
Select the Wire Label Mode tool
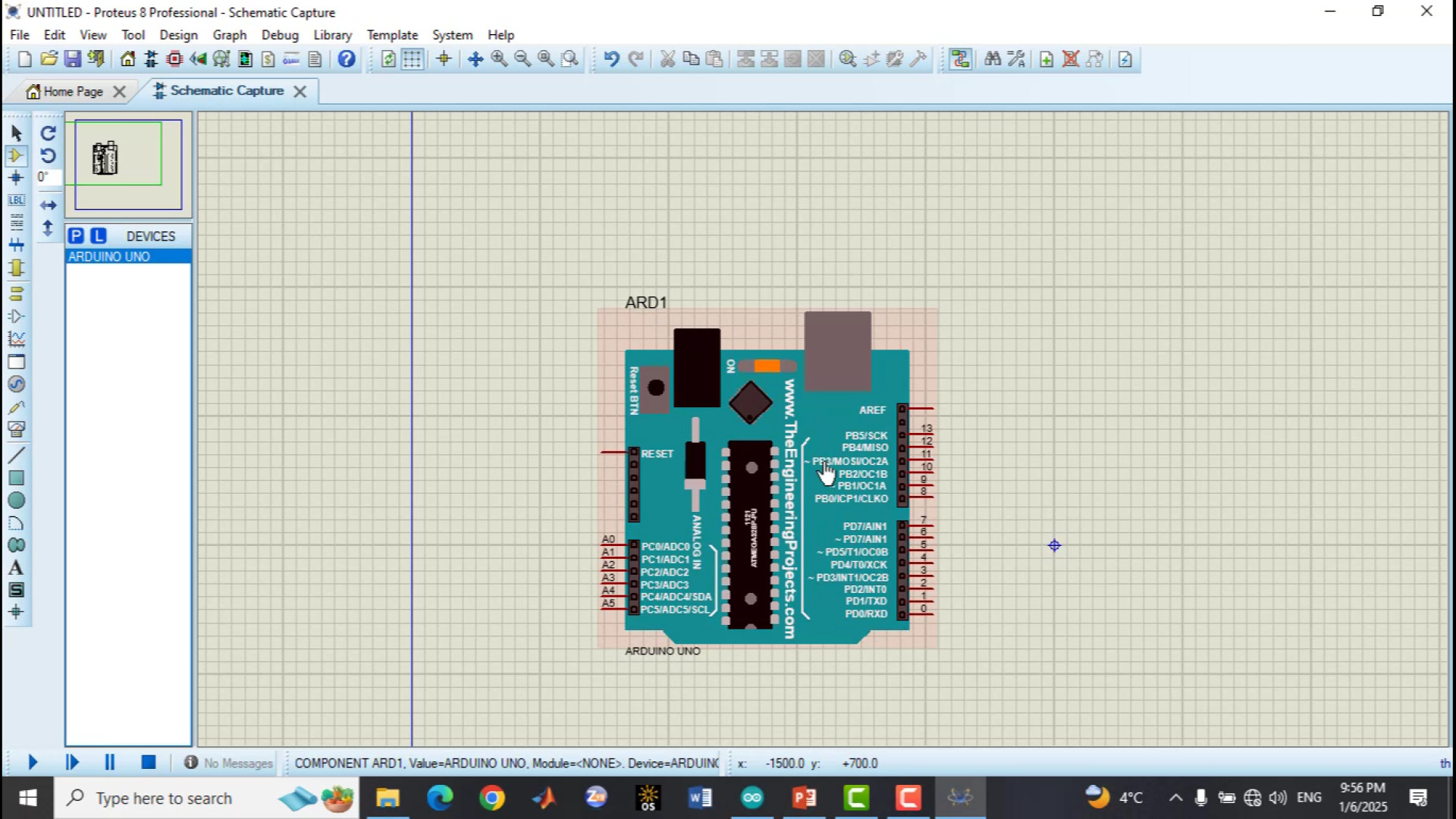(17, 200)
